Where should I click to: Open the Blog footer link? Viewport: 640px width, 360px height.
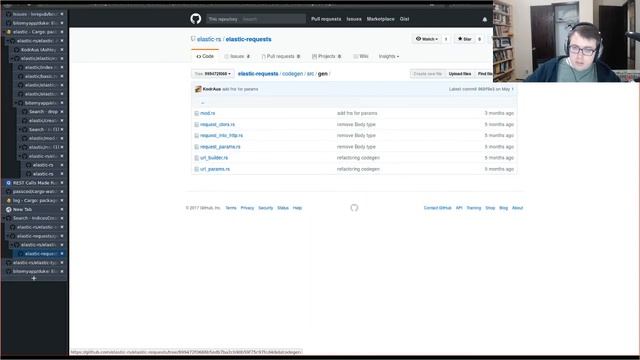pos(503,208)
